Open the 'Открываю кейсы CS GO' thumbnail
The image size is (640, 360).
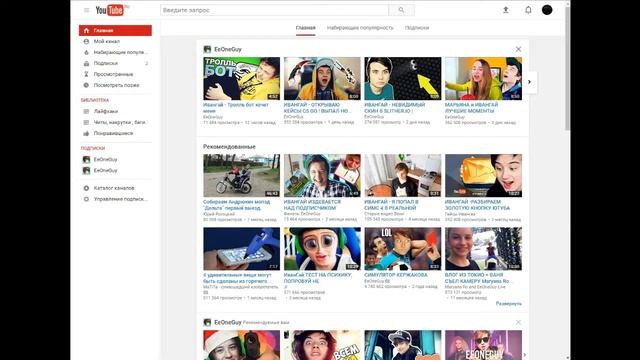(x=322, y=78)
